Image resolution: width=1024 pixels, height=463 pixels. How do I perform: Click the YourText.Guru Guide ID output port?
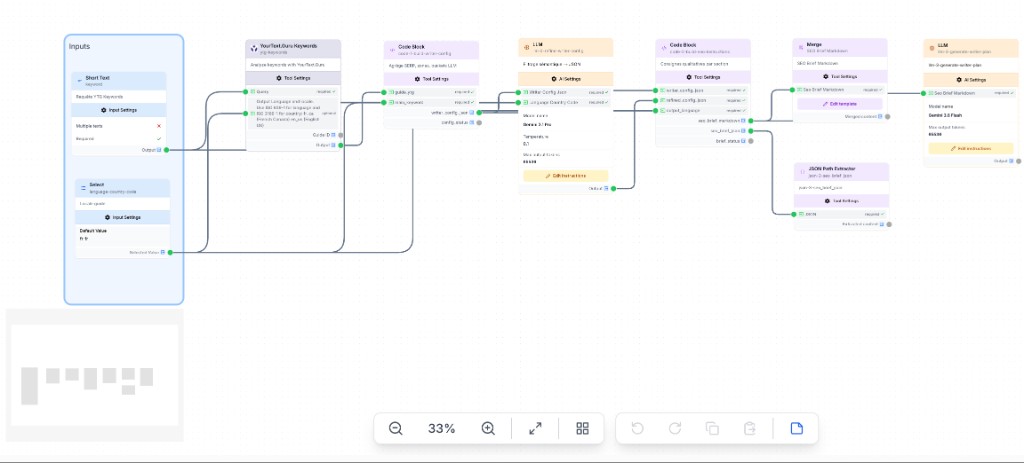tap(341, 135)
